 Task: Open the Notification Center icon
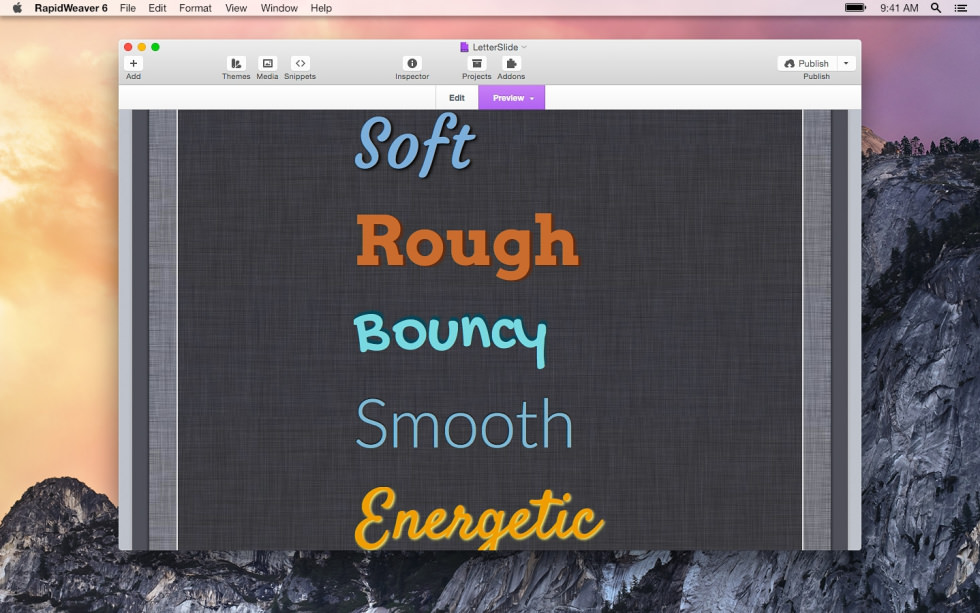pos(961,8)
